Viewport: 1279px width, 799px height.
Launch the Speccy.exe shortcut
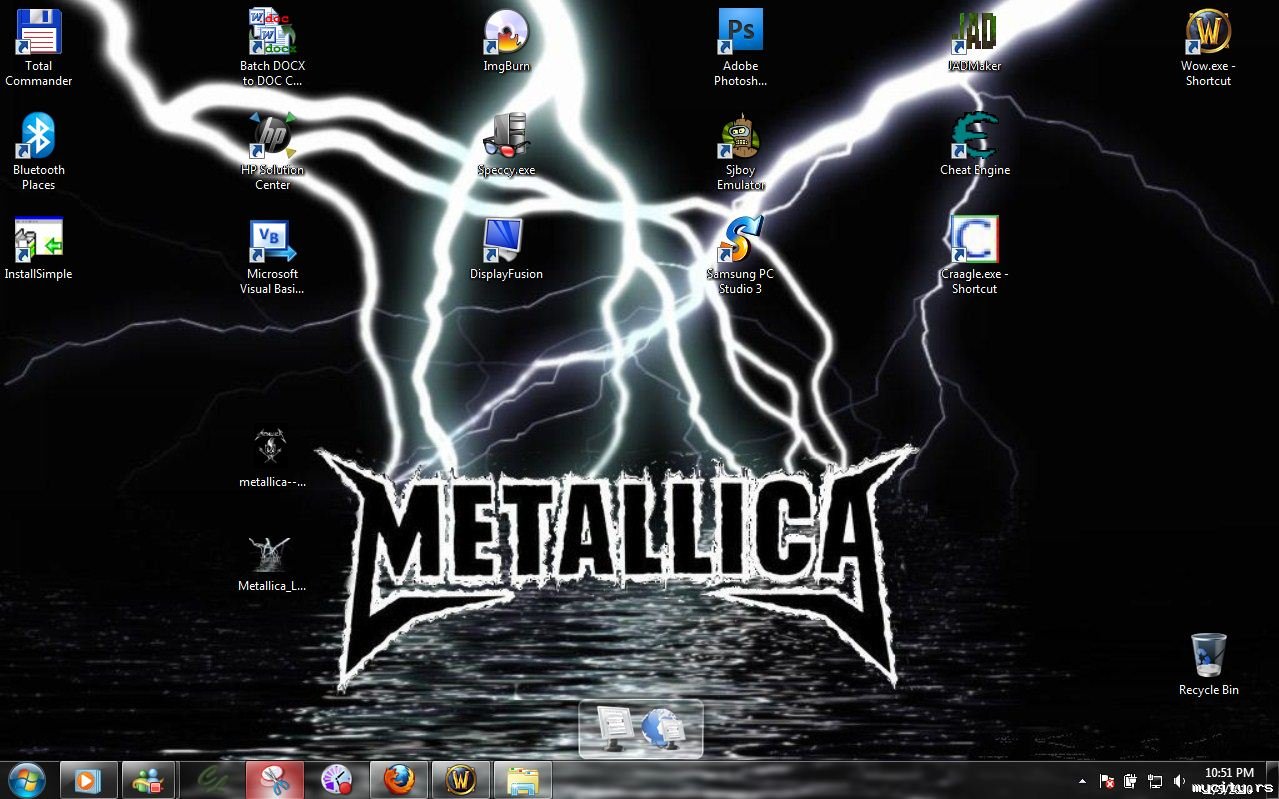click(506, 145)
